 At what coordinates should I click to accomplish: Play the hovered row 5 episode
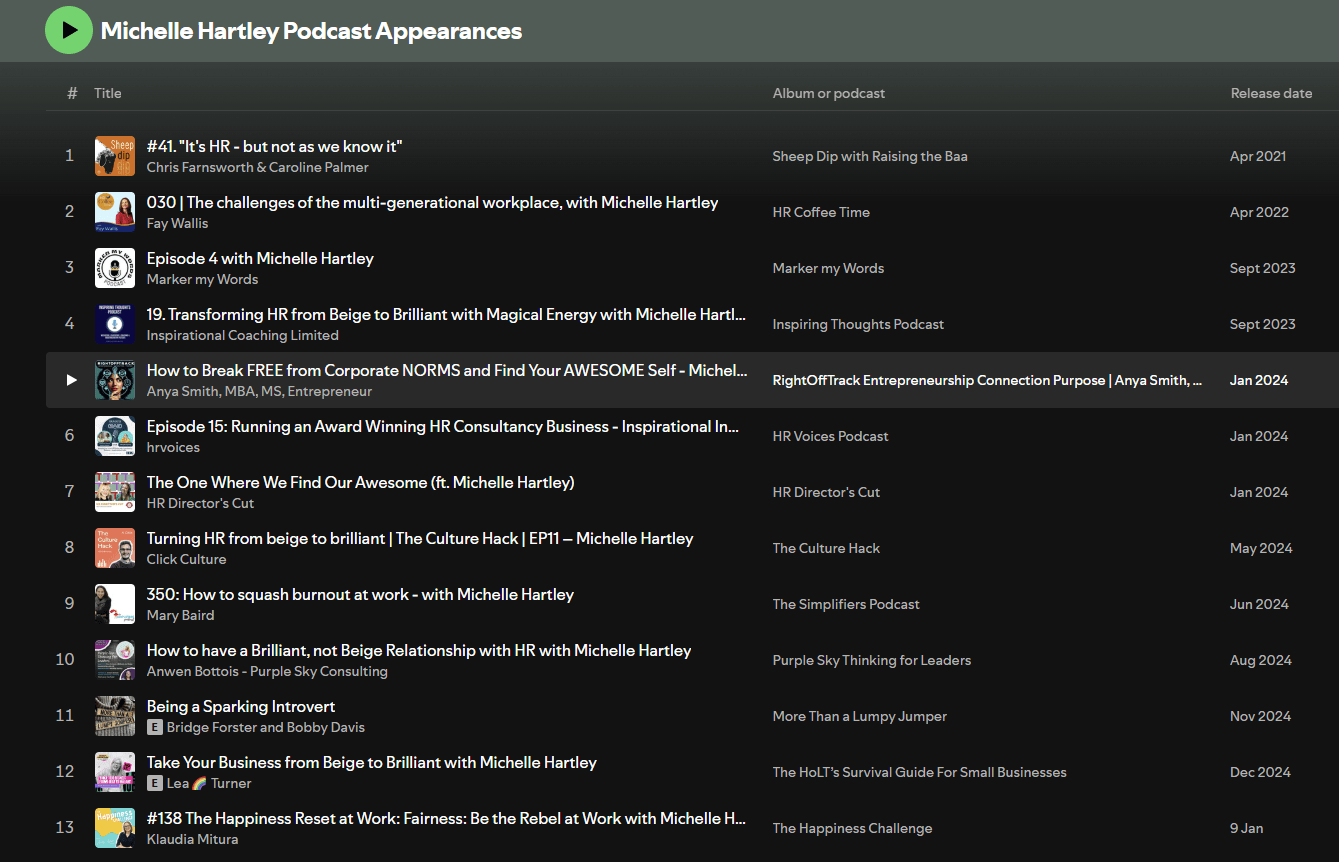point(70,380)
